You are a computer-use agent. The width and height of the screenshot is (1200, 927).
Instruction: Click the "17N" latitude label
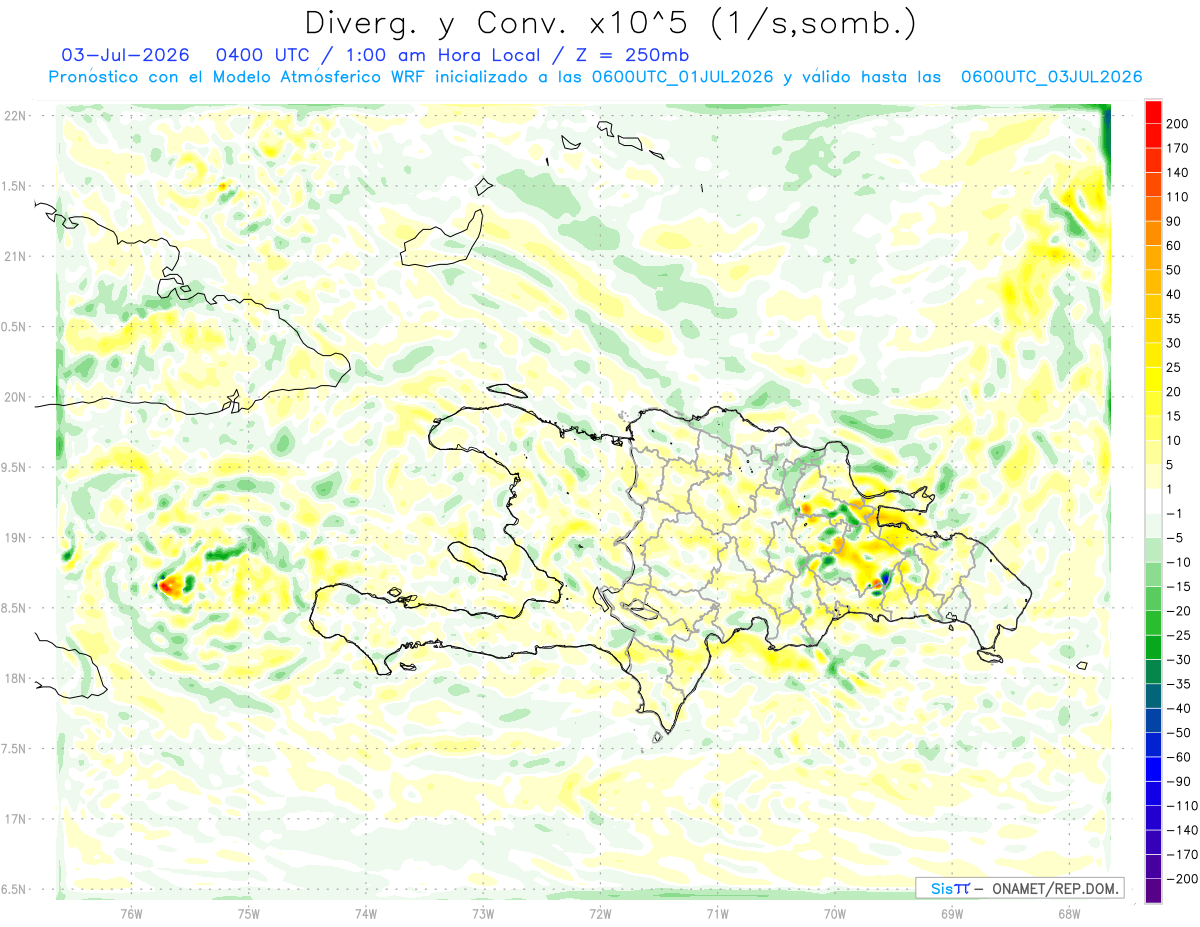pos(14,819)
